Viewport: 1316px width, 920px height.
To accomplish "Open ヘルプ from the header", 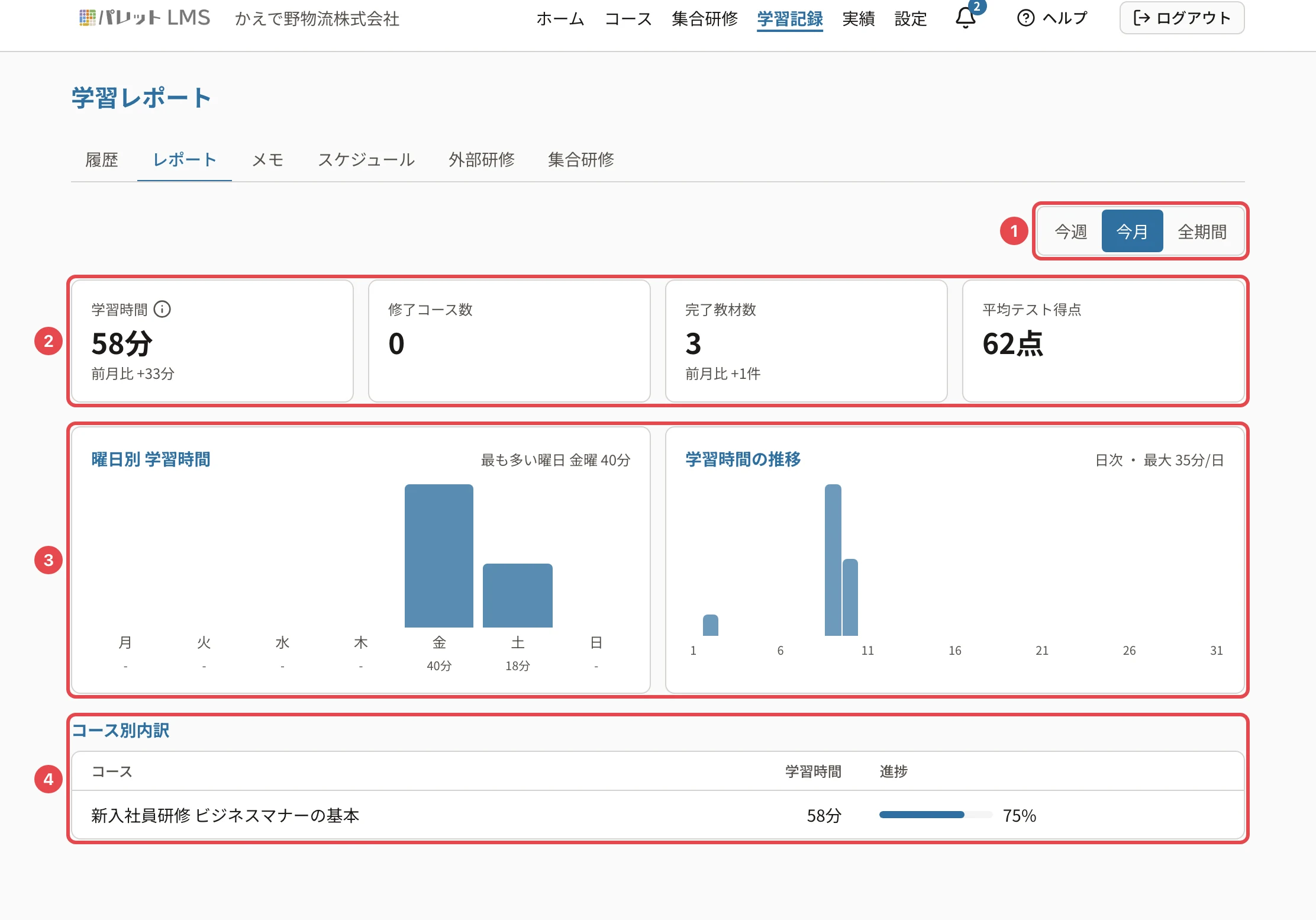I will point(1052,18).
